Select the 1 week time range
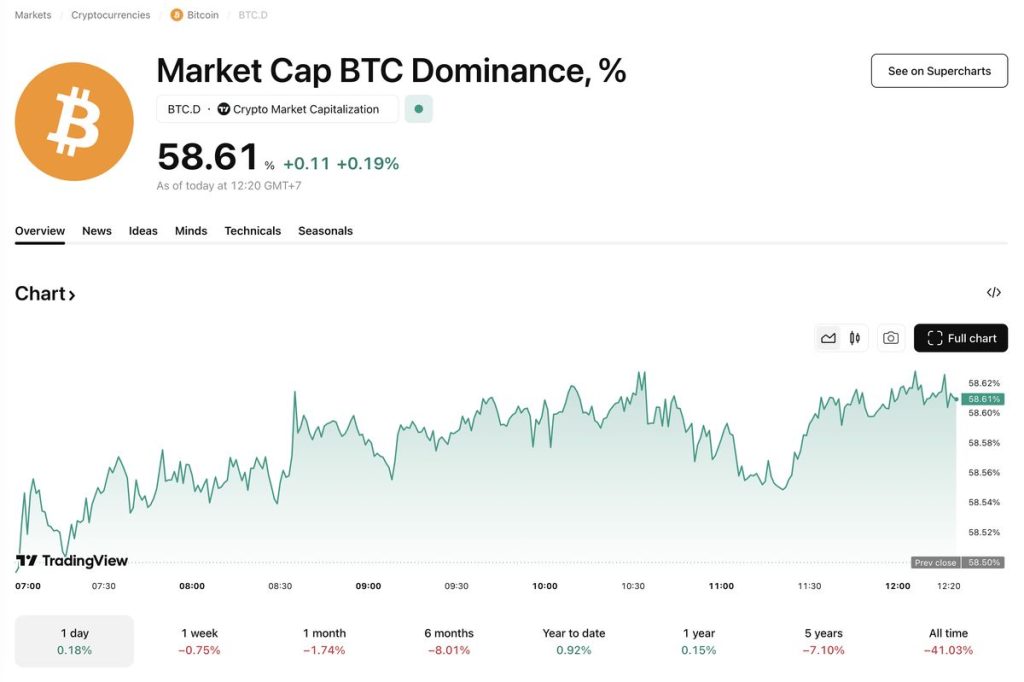 (x=198, y=640)
